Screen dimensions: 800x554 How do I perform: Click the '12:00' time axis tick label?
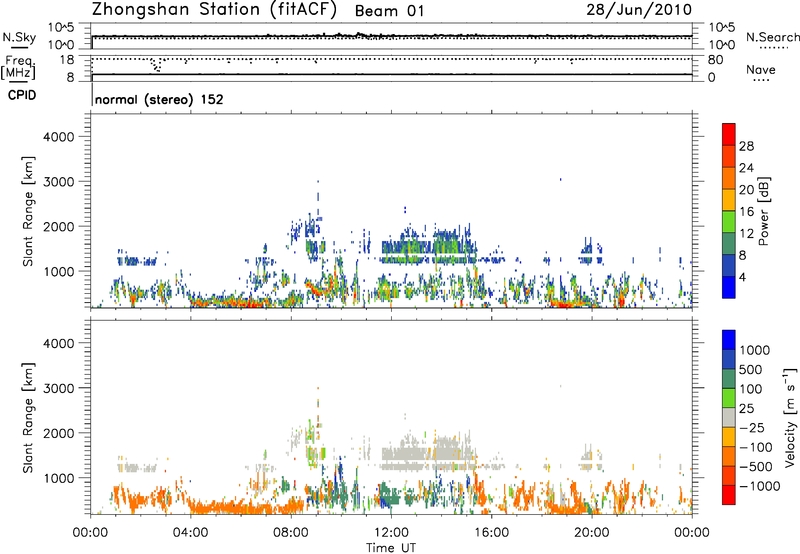(x=391, y=533)
